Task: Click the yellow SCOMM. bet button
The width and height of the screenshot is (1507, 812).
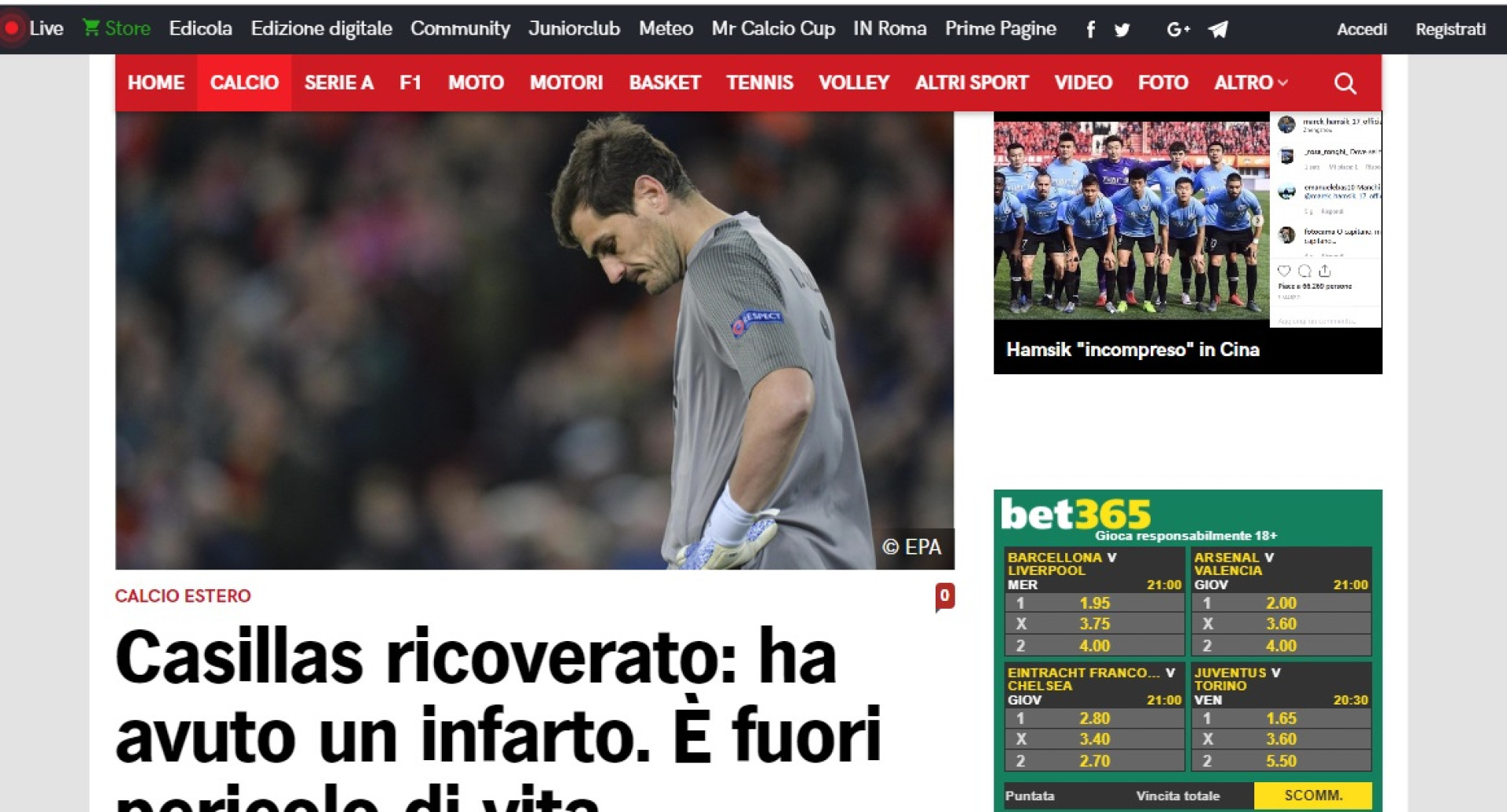Action: (x=1312, y=796)
